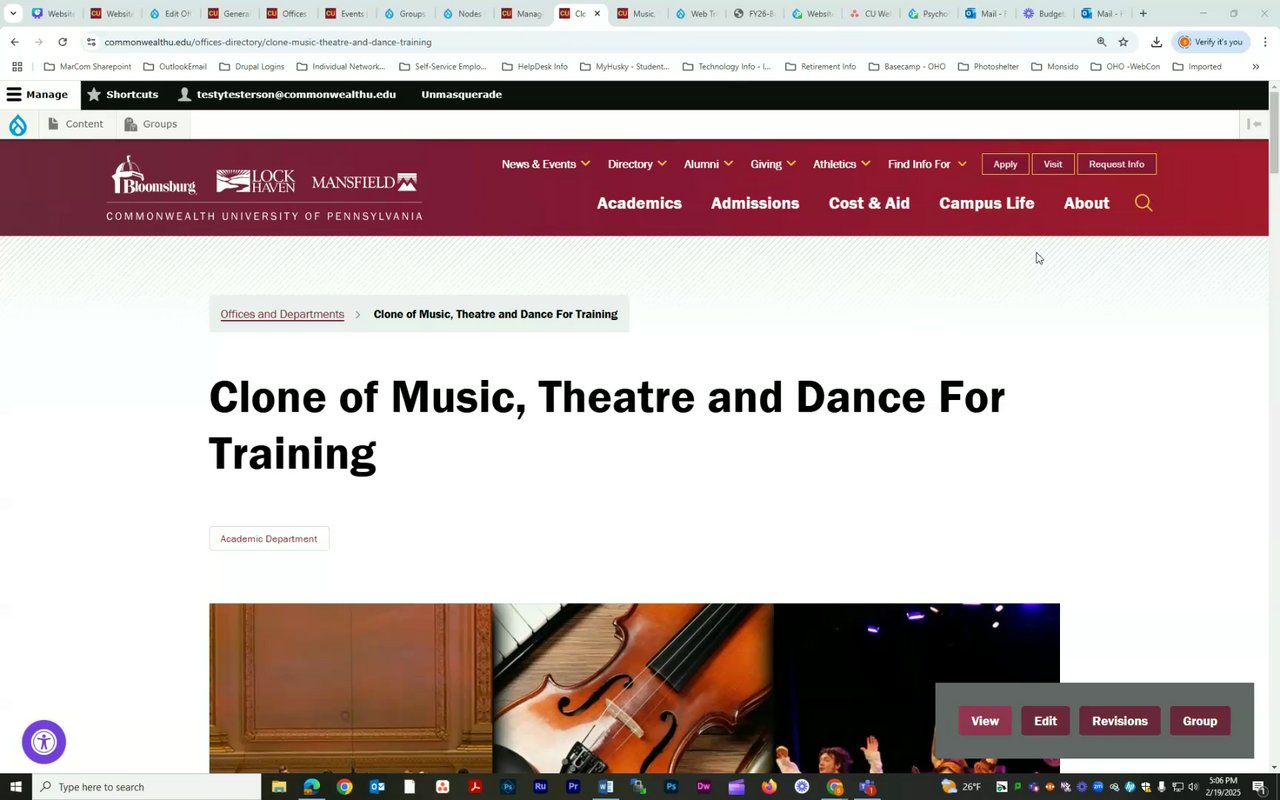Open Firefox from the taskbar

click(x=769, y=787)
